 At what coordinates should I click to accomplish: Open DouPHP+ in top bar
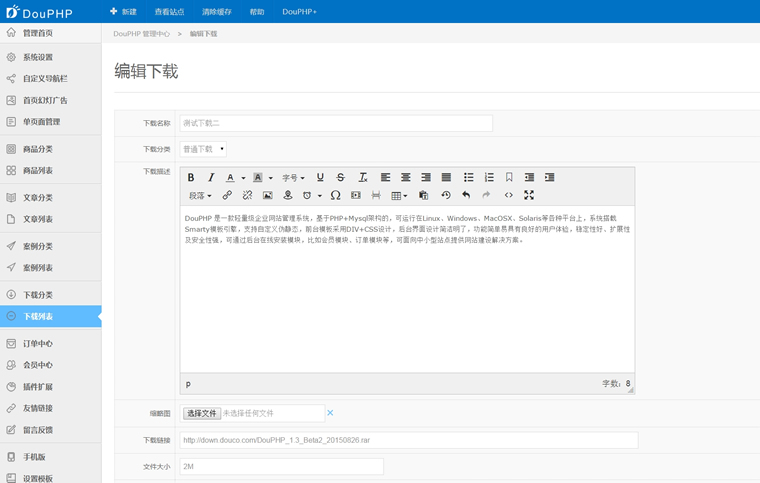tap(300, 12)
